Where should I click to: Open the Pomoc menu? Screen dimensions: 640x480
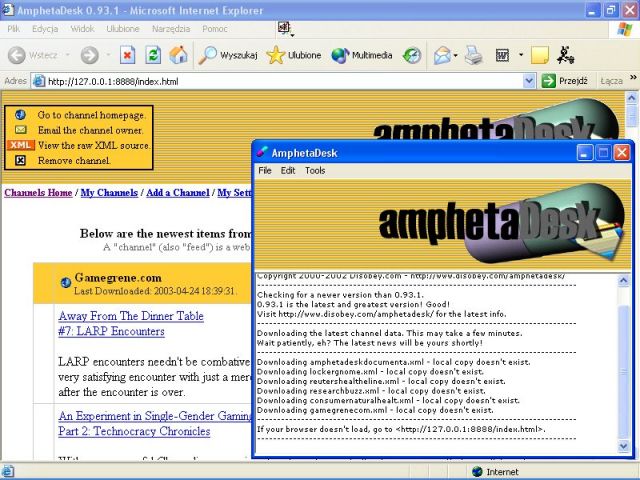click(215, 29)
